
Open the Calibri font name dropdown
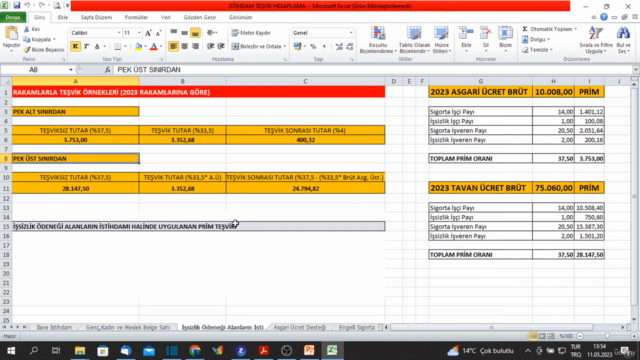pyautogui.click(x=119, y=33)
